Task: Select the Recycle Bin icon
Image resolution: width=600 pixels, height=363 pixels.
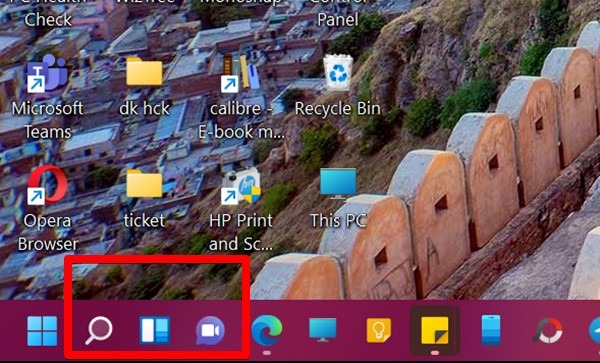Action: (x=338, y=73)
